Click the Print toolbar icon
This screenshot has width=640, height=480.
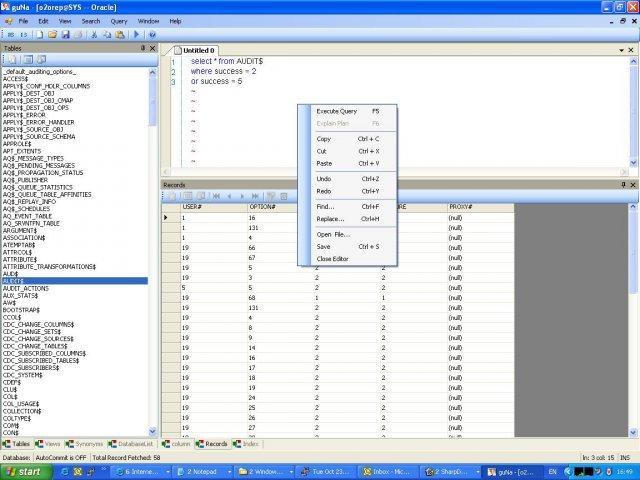point(78,35)
